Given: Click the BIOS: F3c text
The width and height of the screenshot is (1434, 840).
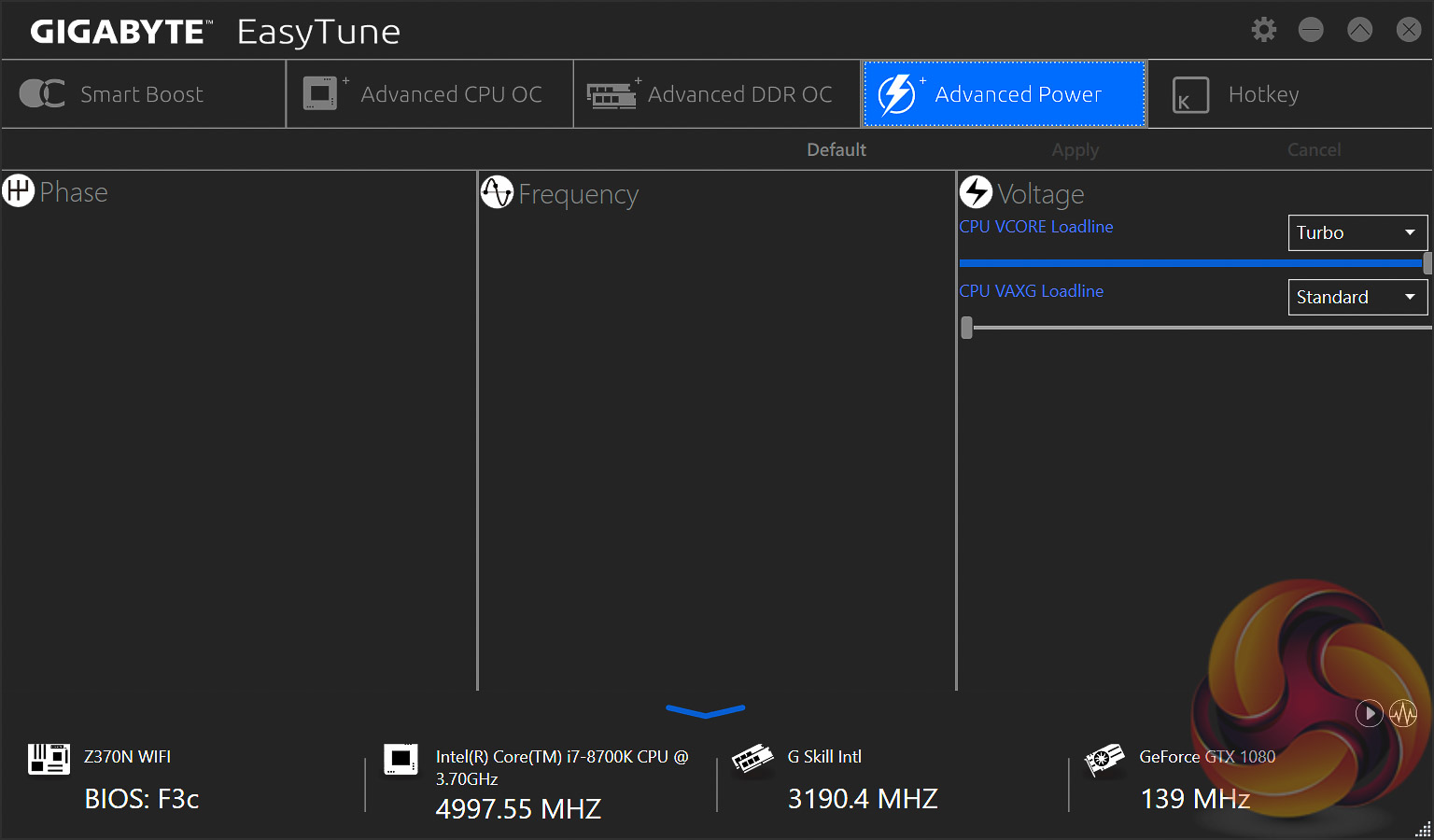Looking at the screenshot, I should tap(142, 799).
